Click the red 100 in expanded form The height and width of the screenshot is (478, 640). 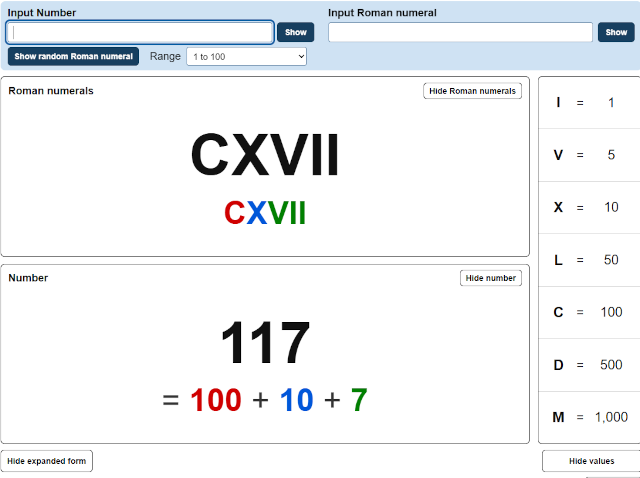tap(216, 400)
